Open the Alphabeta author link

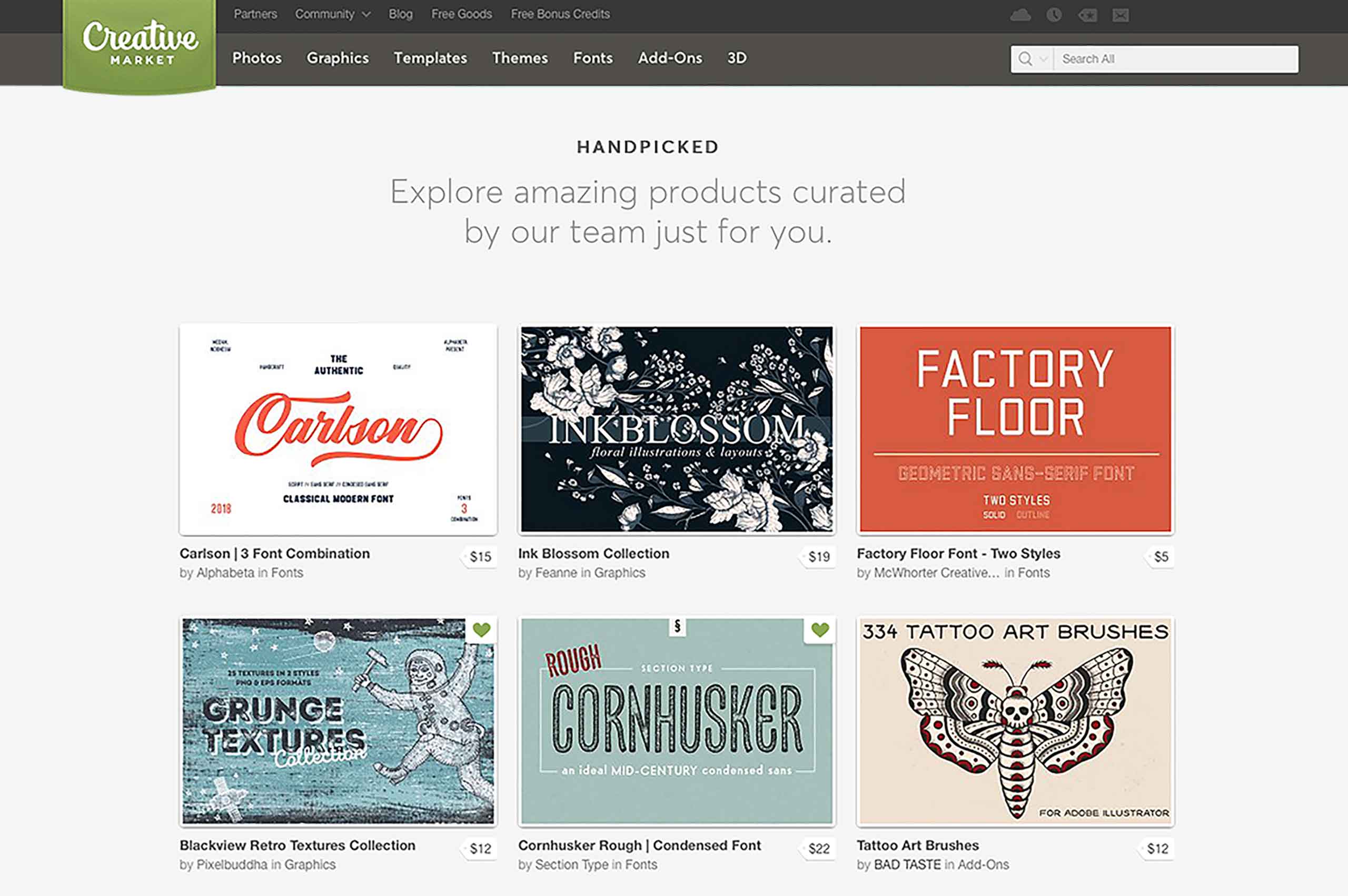225,573
